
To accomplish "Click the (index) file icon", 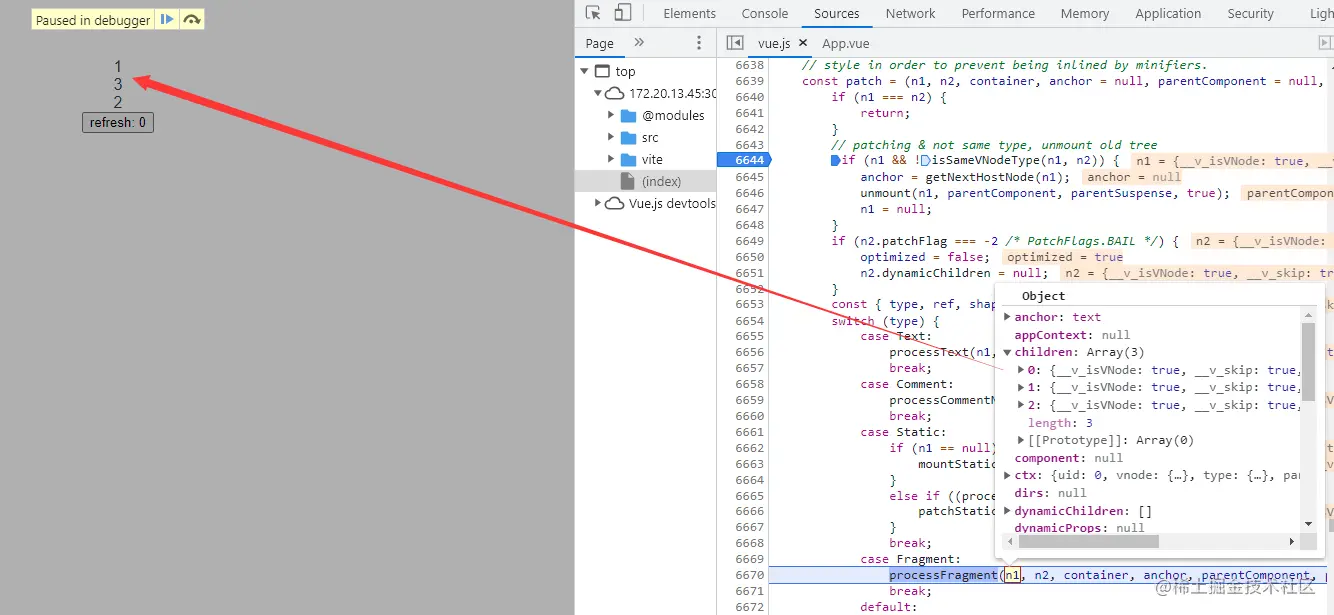I will [628, 181].
